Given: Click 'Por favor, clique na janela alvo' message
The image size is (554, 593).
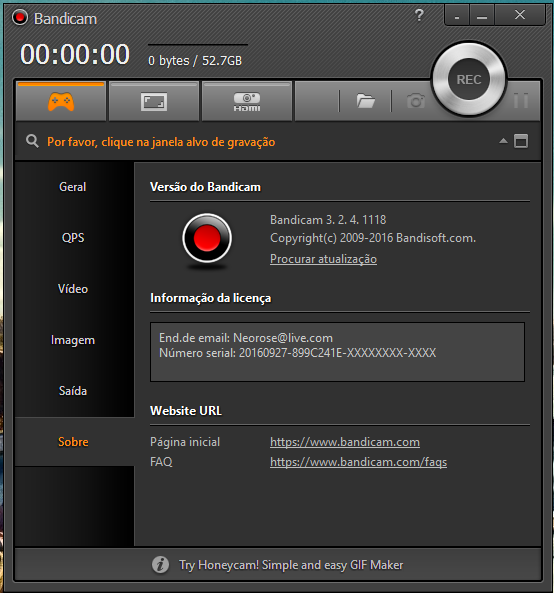Looking at the screenshot, I should point(161,142).
